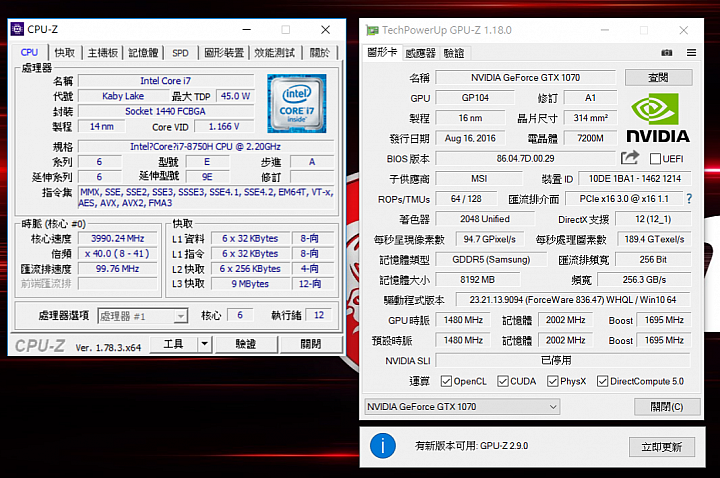This screenshot has height=478, width=720.
Task: Click the bus interface question mark help icon
Action: pos(689,199)
